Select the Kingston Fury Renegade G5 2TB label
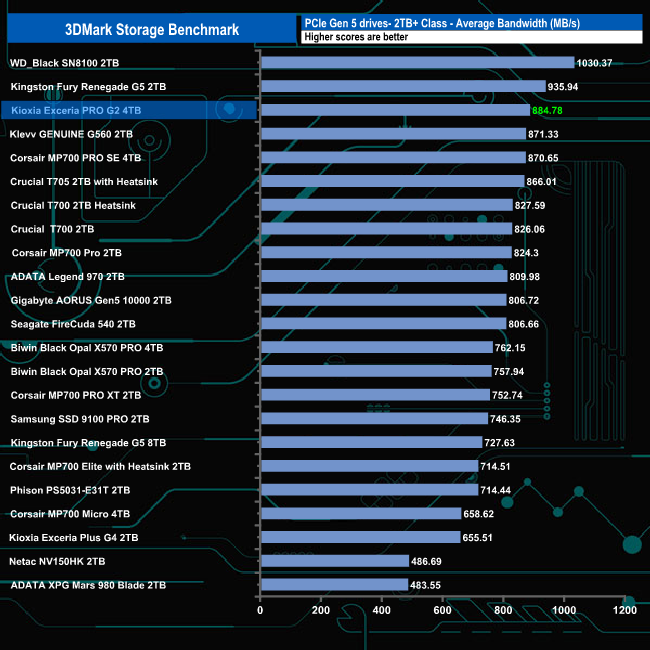Viewport: 650px width, 650px height. coord(88,87)
